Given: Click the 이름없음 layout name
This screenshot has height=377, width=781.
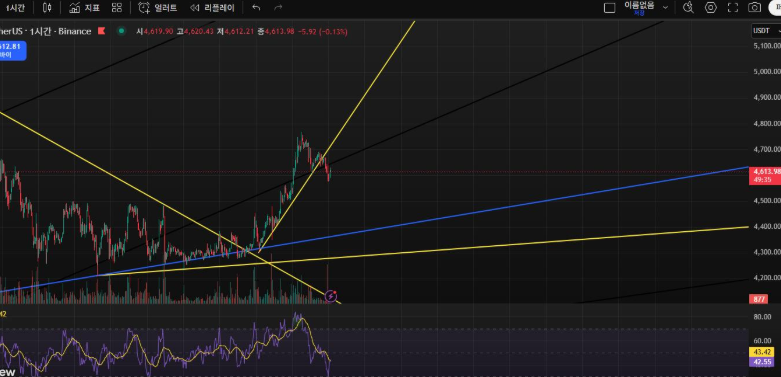Looking at the screenshot, I should coord(639,5).
